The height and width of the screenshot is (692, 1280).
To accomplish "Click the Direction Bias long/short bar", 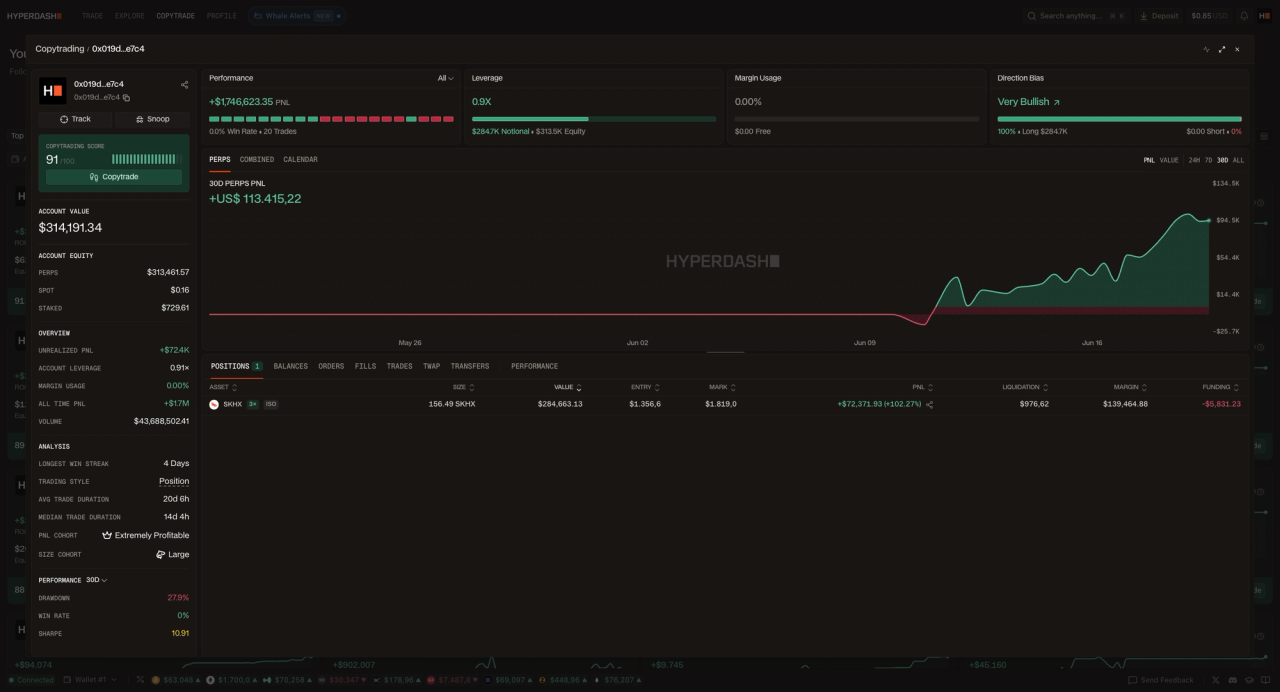I will pyautogui.click(x=1120, y=119).
